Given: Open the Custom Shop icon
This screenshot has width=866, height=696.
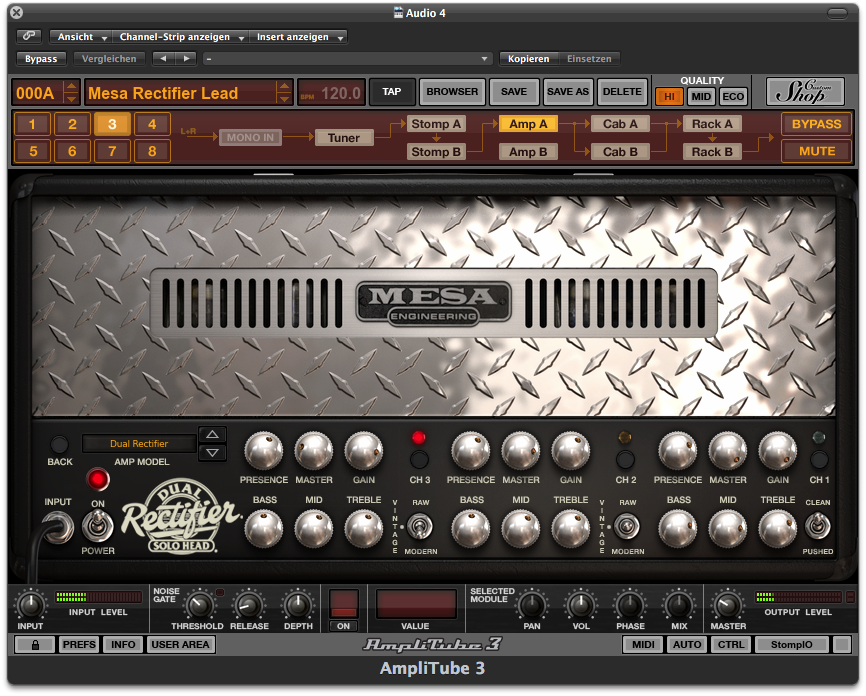Looking at the screenshot, I should (x=805, y=92).
